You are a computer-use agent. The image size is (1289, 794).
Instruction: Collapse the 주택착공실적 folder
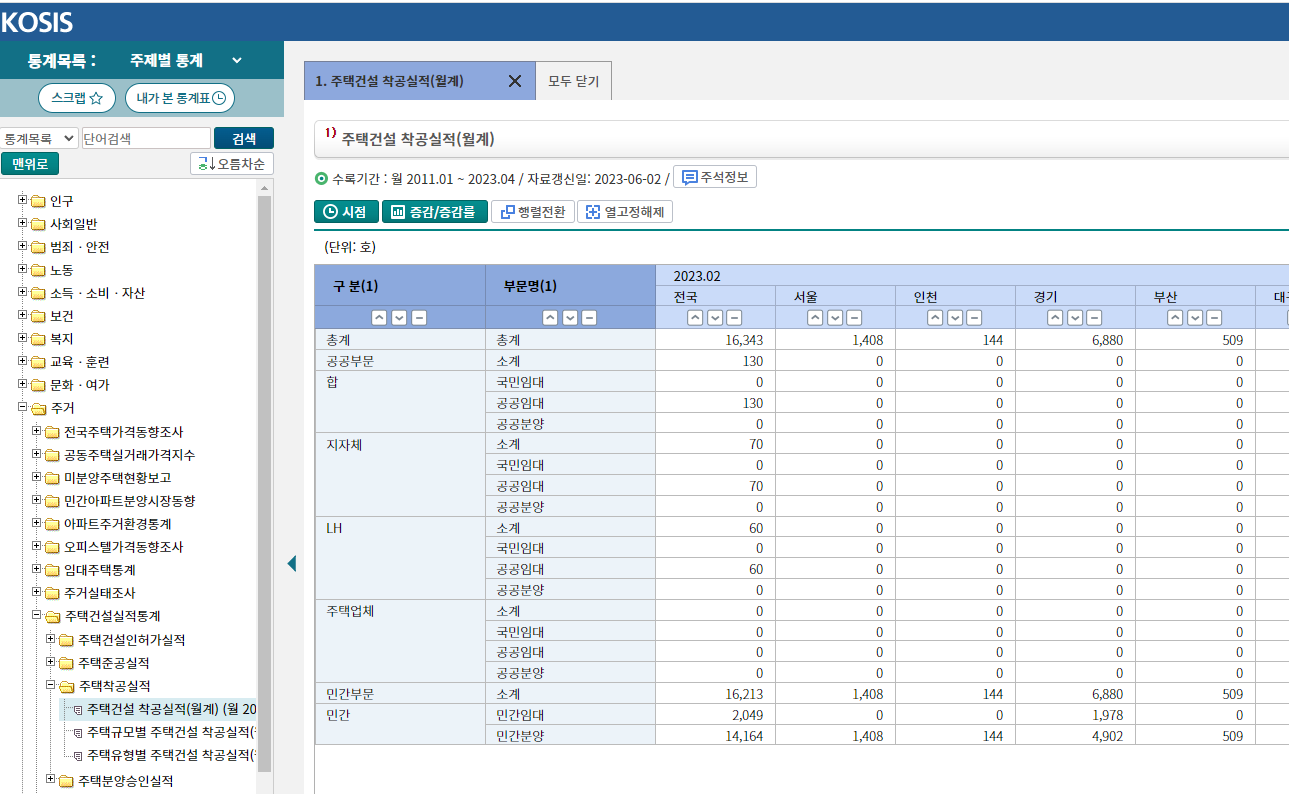tap(51, 685)
